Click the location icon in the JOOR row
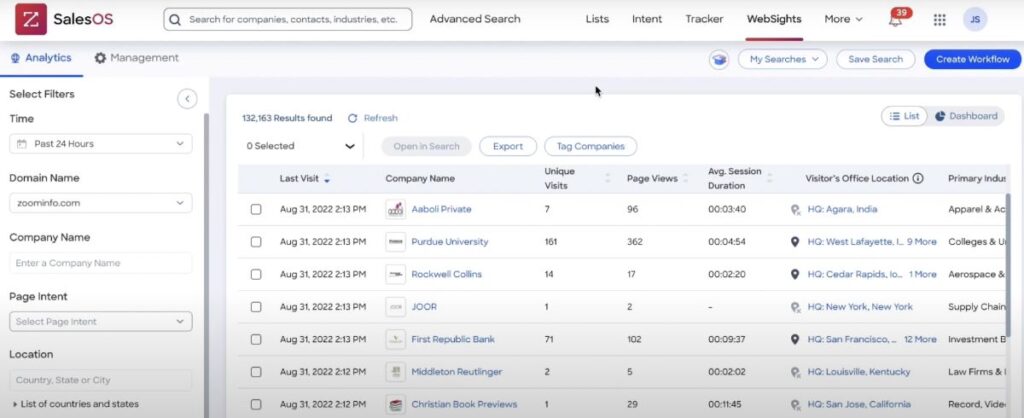The height and width of the screenshot is (418, 1024). [795, 307]
